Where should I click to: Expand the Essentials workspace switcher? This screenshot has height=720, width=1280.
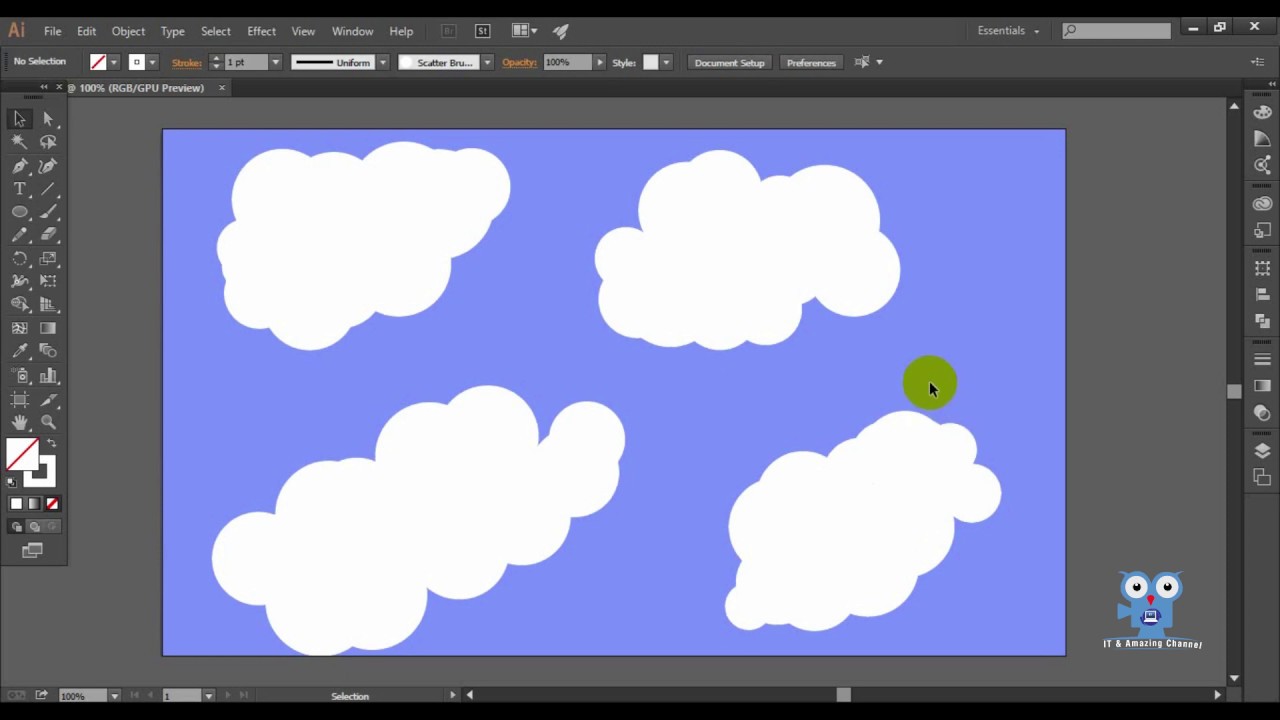[x=1008, y=31]
